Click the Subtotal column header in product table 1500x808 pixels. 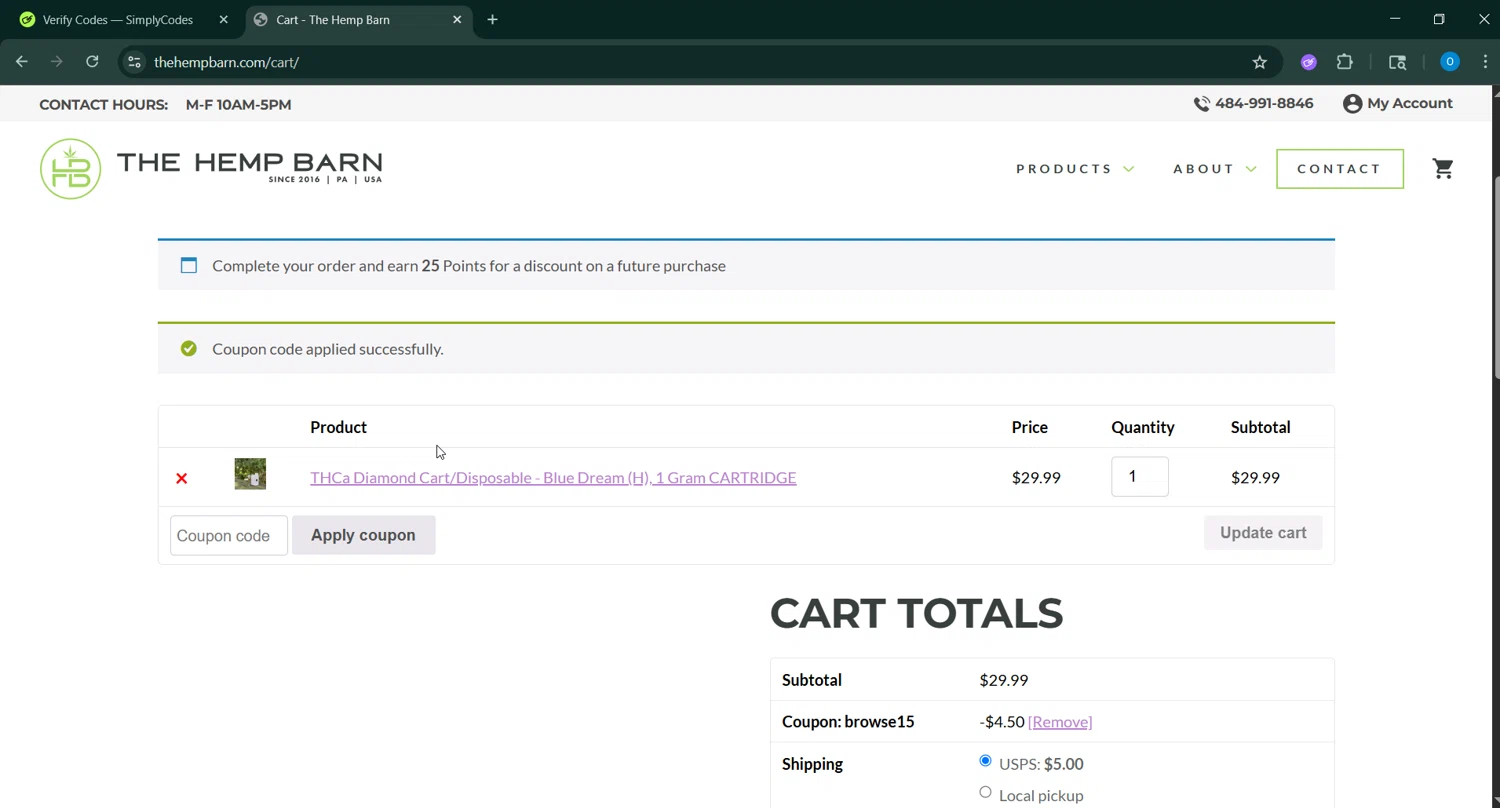pos(1260,427)
